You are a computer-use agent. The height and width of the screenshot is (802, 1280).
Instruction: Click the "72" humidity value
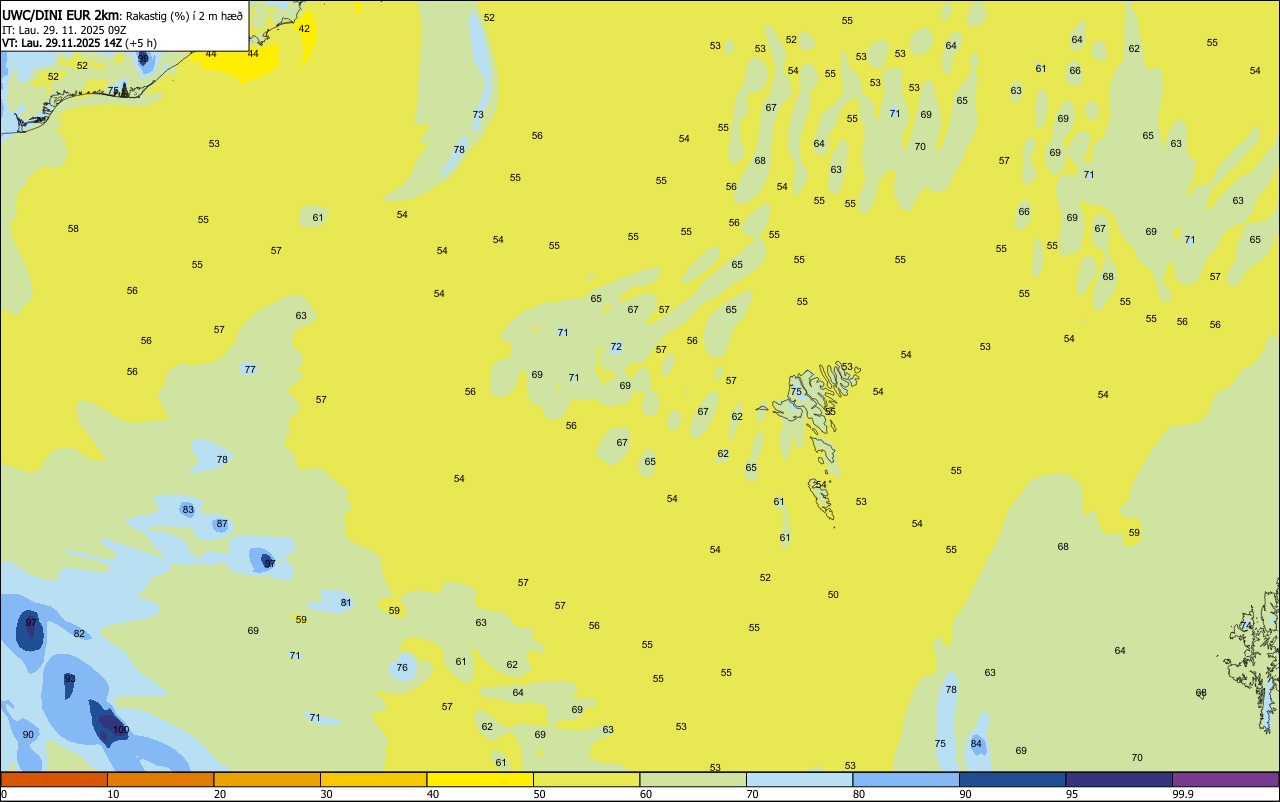616,348
